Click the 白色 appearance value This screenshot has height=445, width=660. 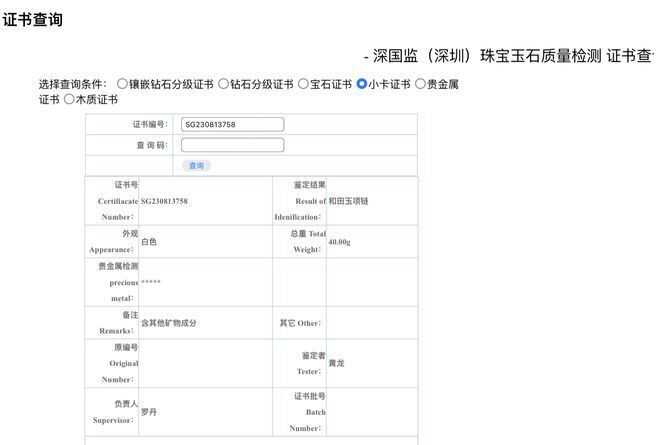[x=149, y=242]
